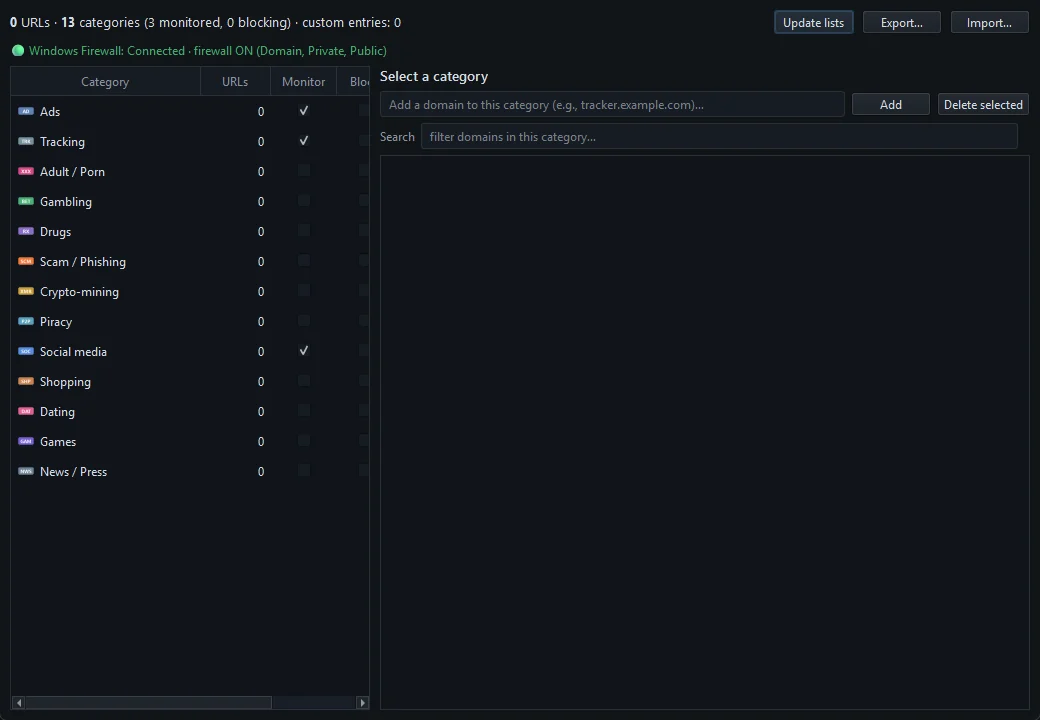Click the filter domains search field
Viewport: 1040px width, 720px height.
[x=720, y=137]
